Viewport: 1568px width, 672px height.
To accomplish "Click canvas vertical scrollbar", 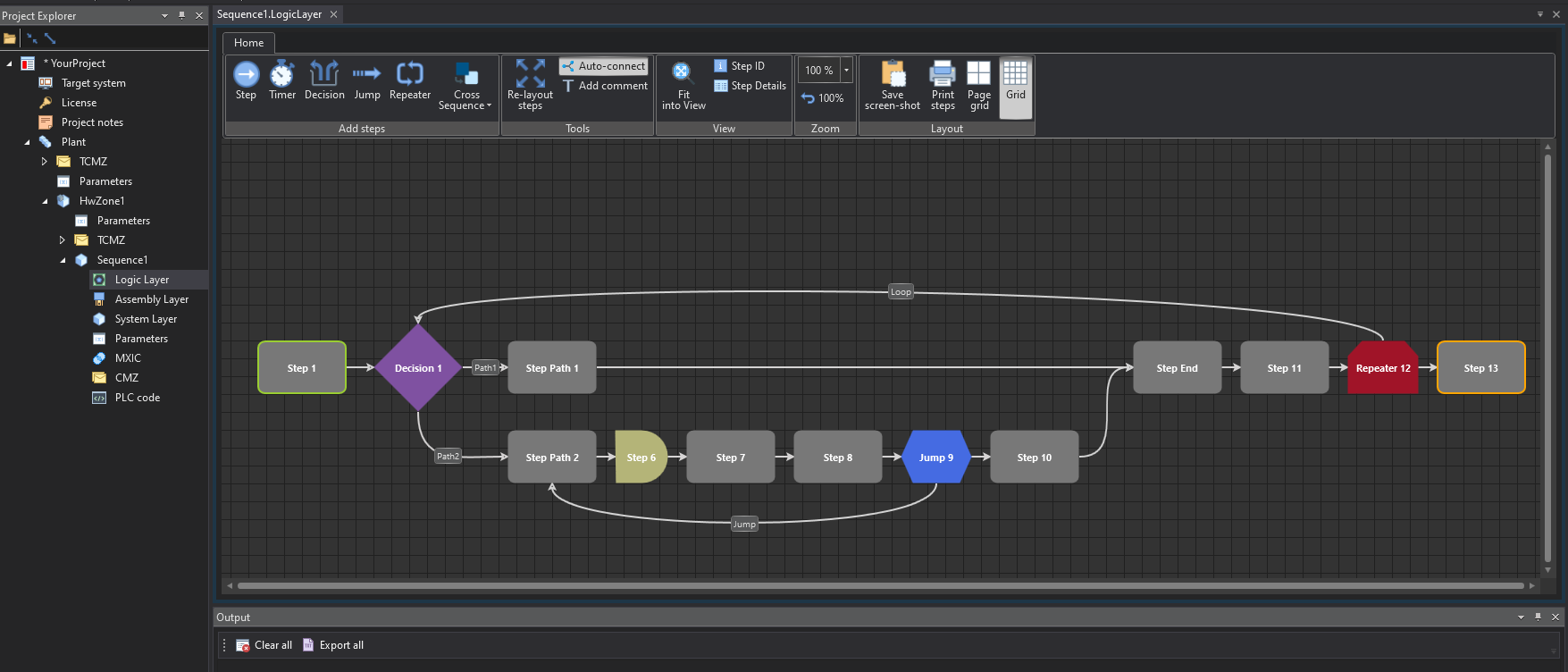I will click(x=1547, y=357).
